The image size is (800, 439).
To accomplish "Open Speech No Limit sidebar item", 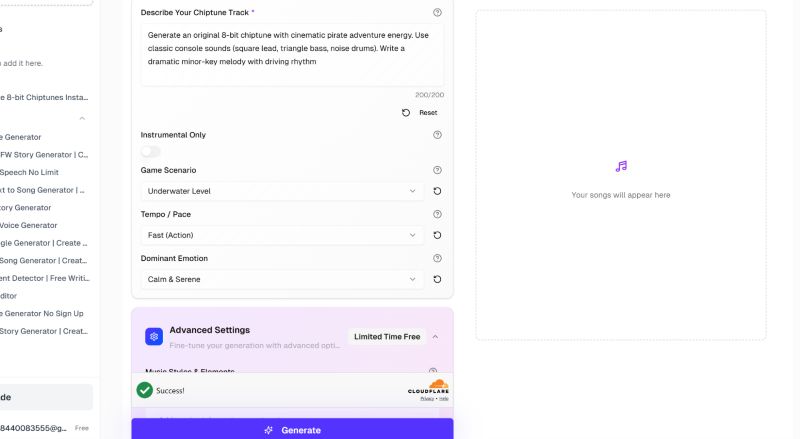I will coord(30,172).
